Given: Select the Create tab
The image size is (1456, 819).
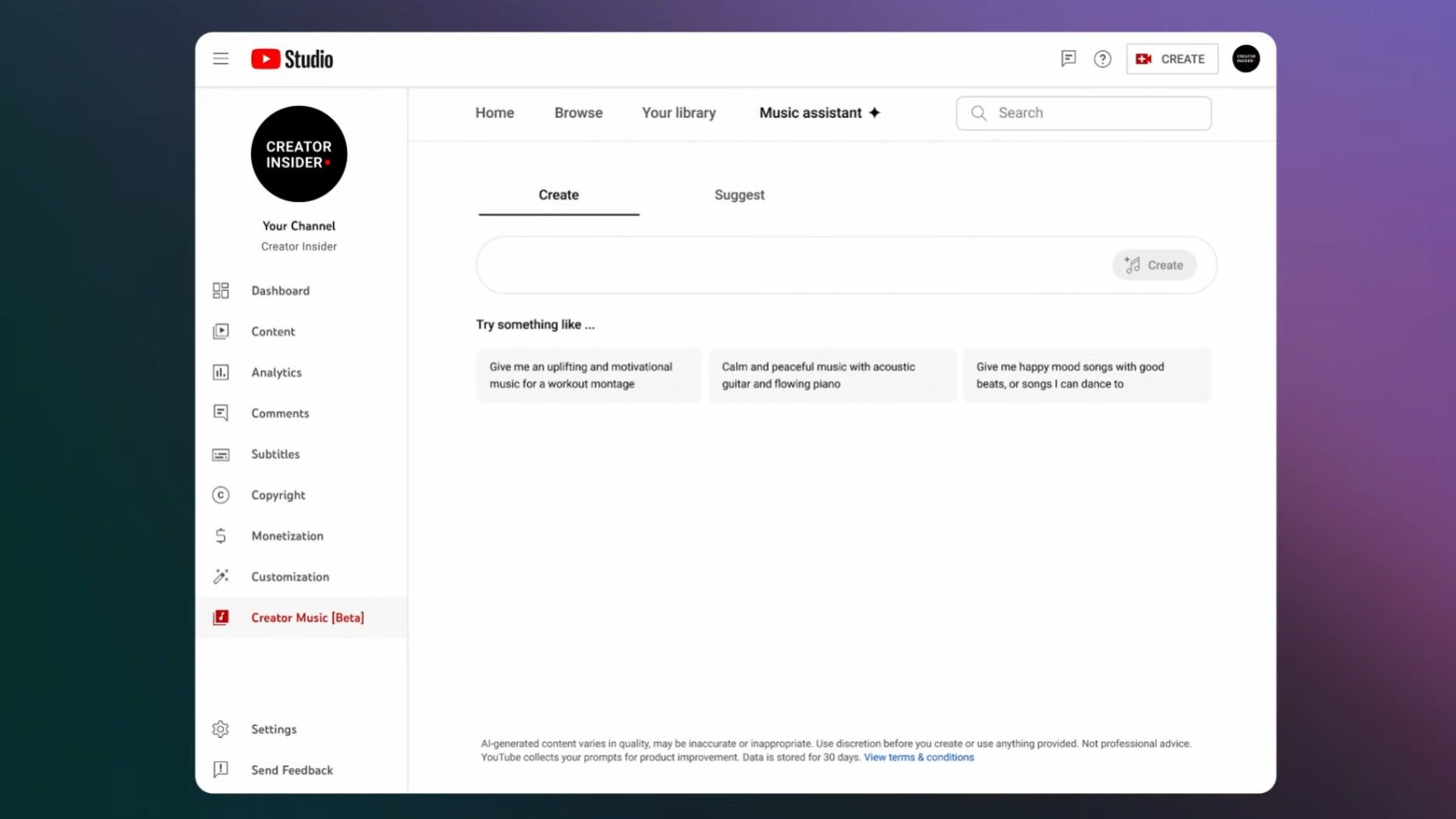Looking at the screenshot, I should [x=559, y=196].
